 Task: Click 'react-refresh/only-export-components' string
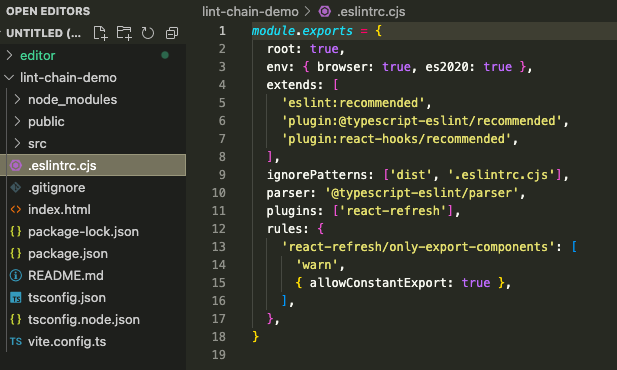418,247
